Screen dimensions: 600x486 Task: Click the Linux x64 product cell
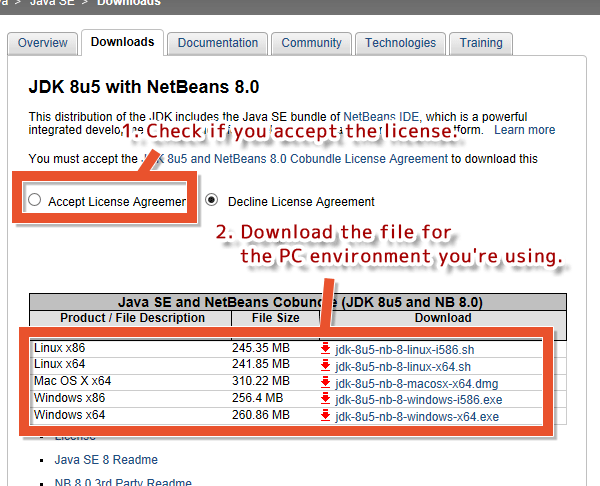click(x=59, y=364)
